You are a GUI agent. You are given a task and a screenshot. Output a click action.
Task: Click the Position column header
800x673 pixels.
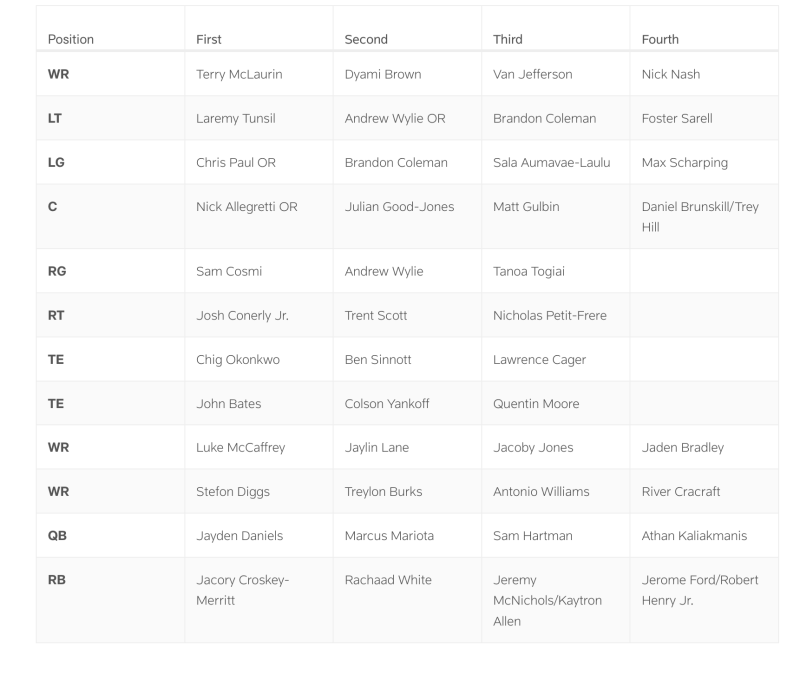pos(70,39)
